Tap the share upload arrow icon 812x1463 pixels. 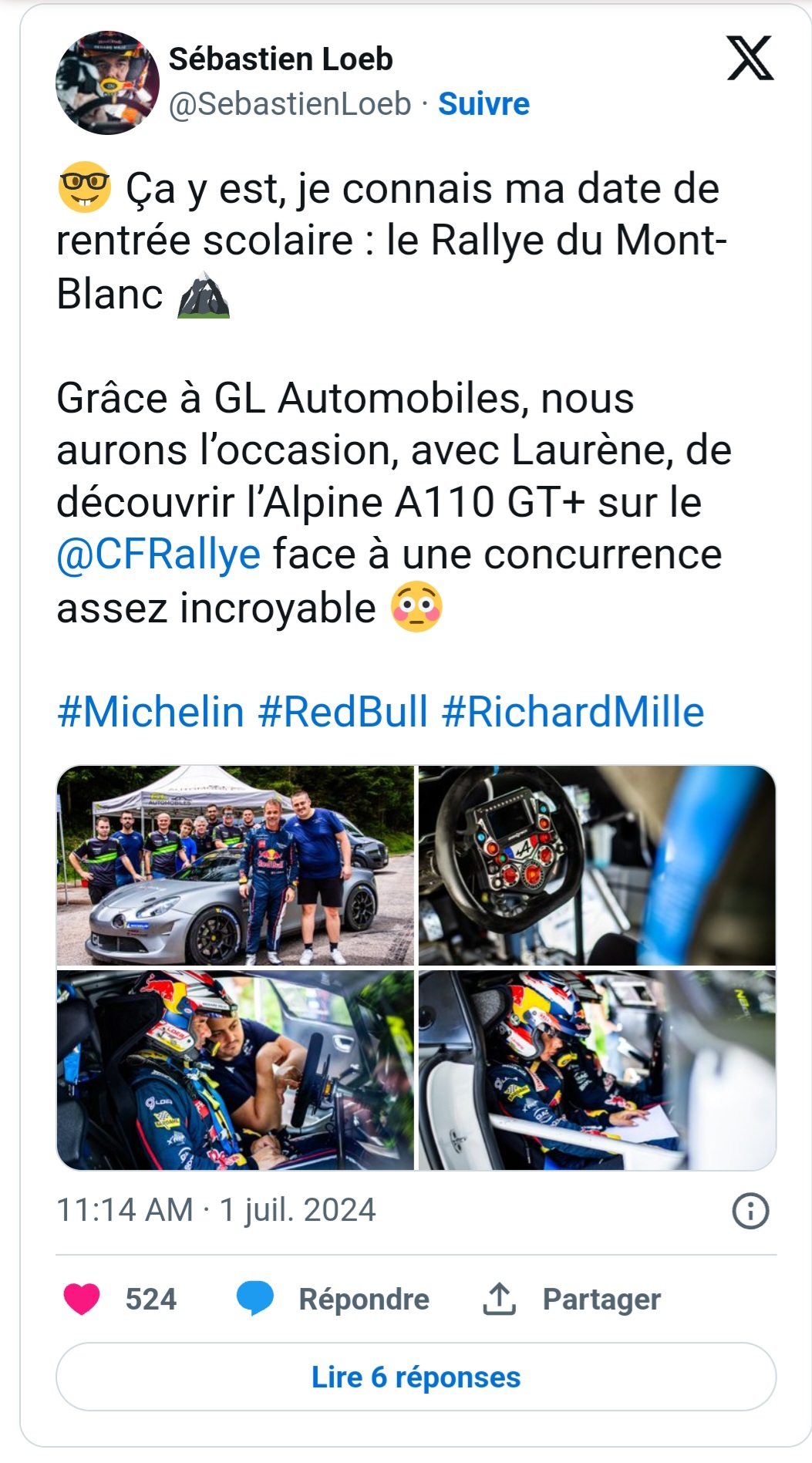coord(499,1299)
